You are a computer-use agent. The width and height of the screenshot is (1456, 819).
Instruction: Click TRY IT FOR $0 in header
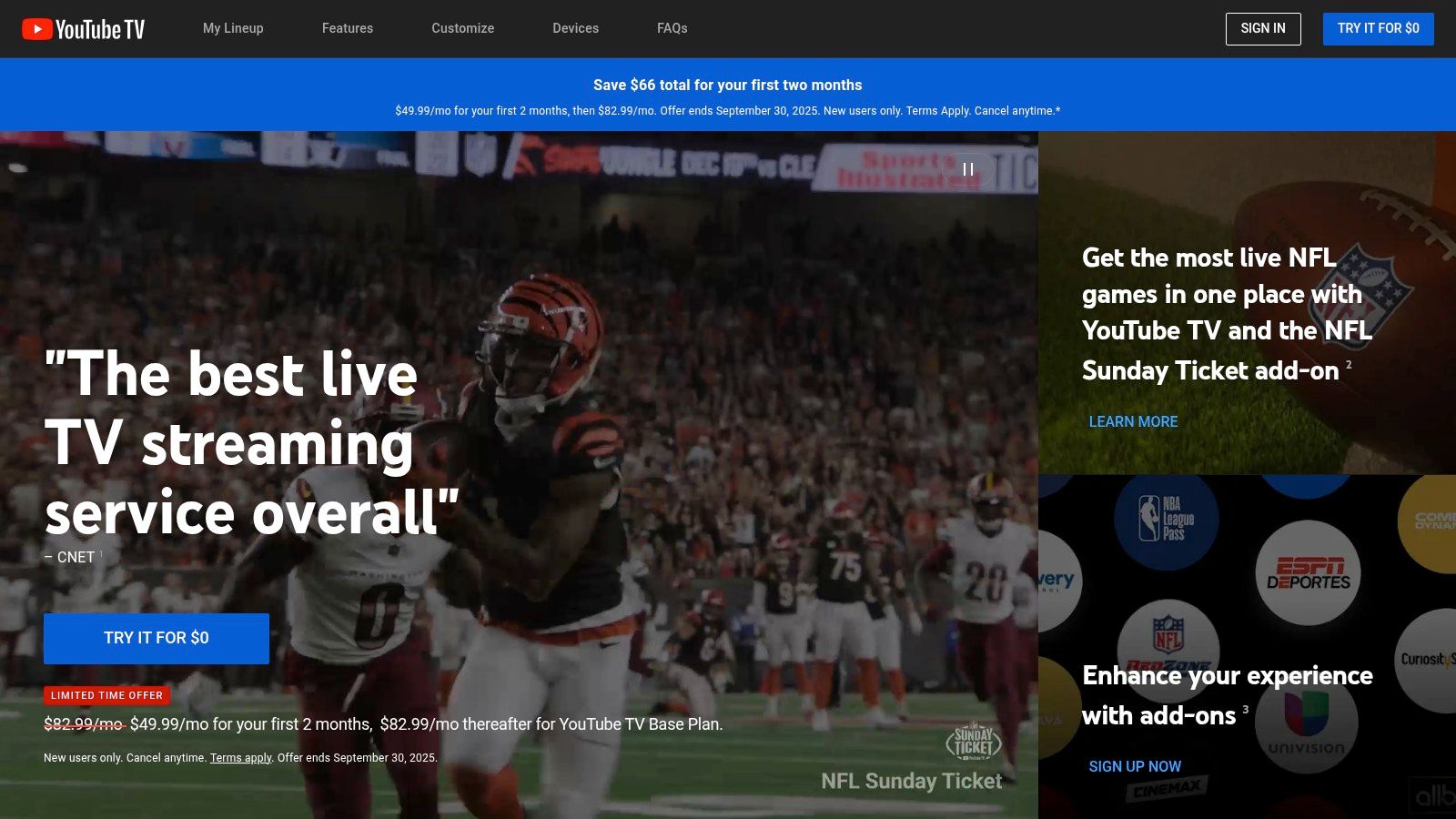point(1379,29)
